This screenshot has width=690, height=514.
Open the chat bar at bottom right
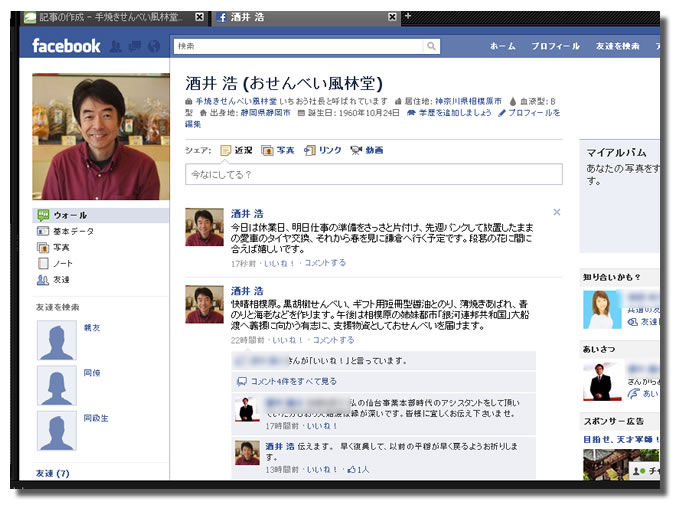pyautogui.click(x=645, y=471)
